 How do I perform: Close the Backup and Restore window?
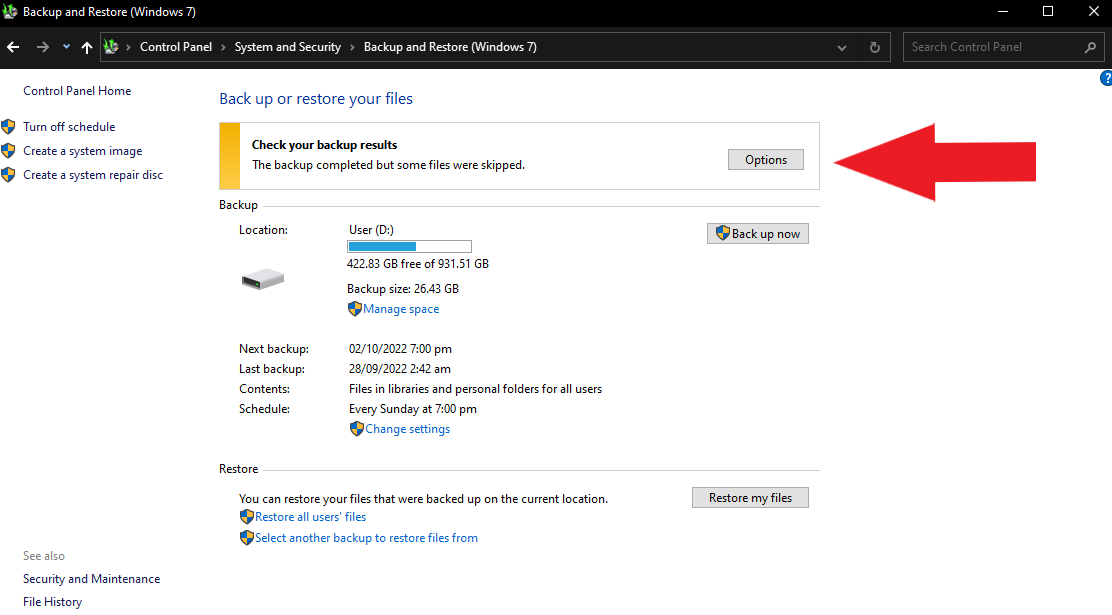click(x=1094, y=11)
